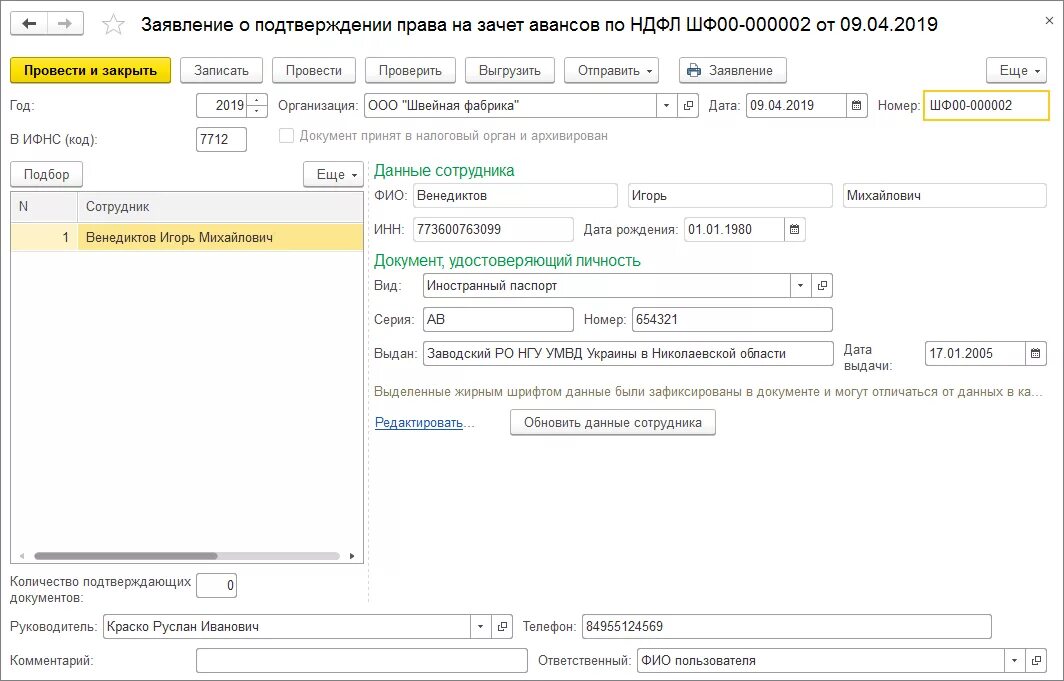The width and height of the screenshot is (1064, 681).
Task: Click the Комментарий field
Action: coord(362,661)
